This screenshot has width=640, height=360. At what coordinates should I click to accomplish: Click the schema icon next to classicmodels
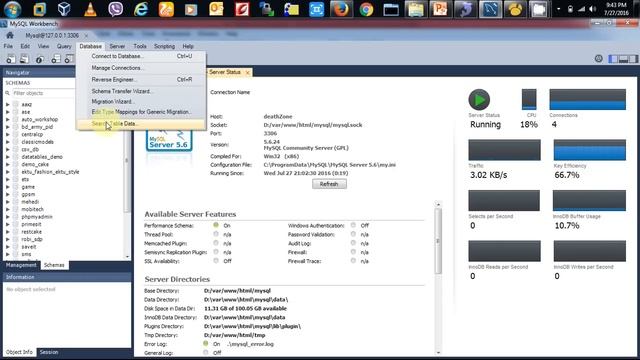(x=16, y=142)
